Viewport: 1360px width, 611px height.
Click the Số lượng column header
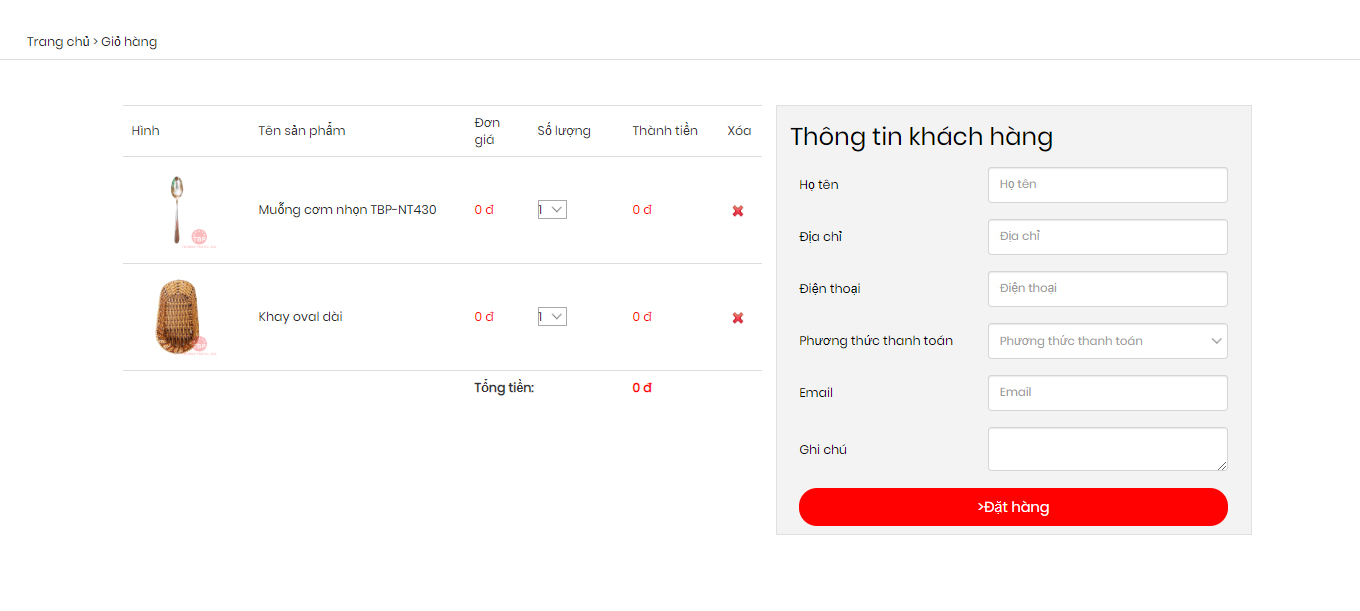point(564,131)
